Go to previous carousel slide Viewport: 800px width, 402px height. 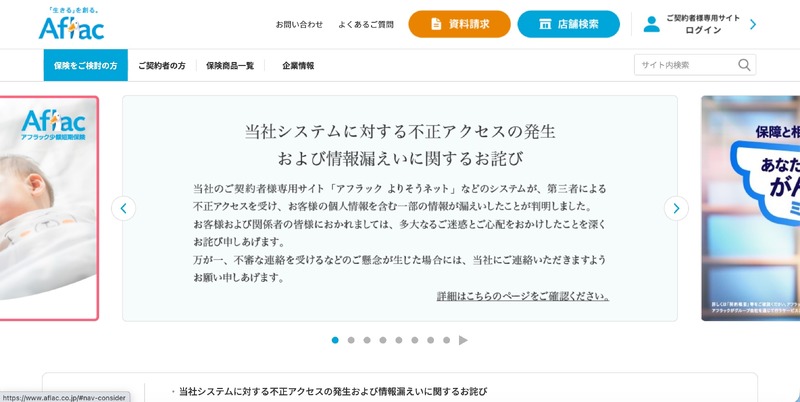pyautogui.click(x=123, y=208)
